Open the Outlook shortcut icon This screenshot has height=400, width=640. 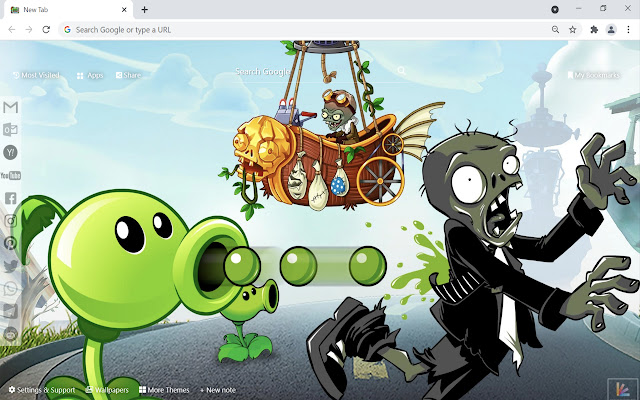[x=11, y=130]
